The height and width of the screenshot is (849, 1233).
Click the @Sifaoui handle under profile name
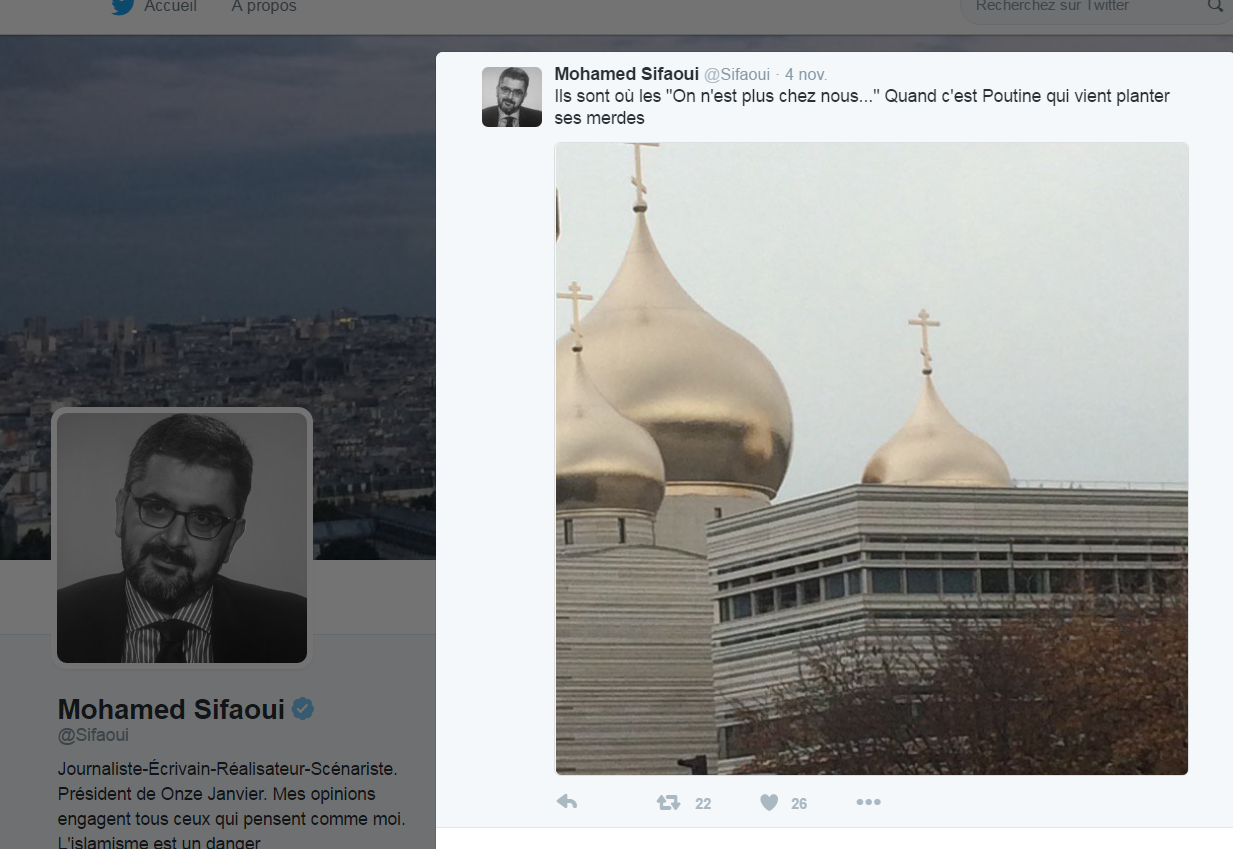coord(93,736)
